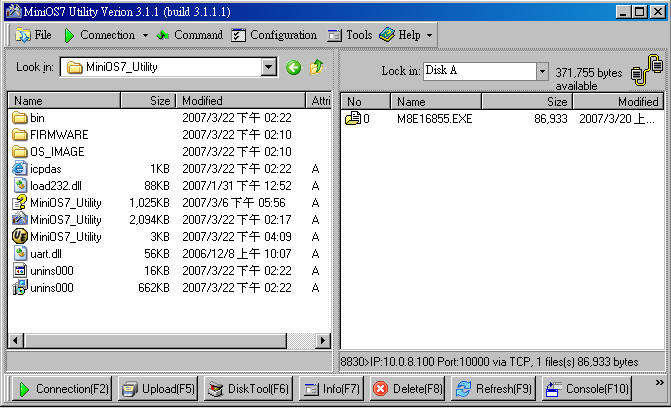
Task: Sort Disk A pane by Size column
Action: tap(527, 101)
